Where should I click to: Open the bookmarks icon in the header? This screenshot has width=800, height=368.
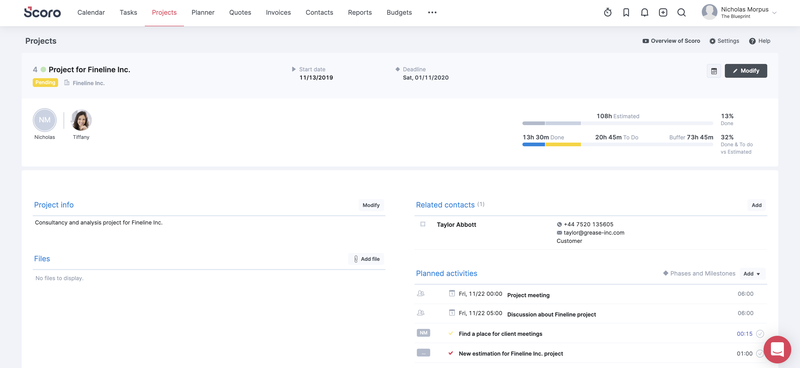(x=626, y=13)
